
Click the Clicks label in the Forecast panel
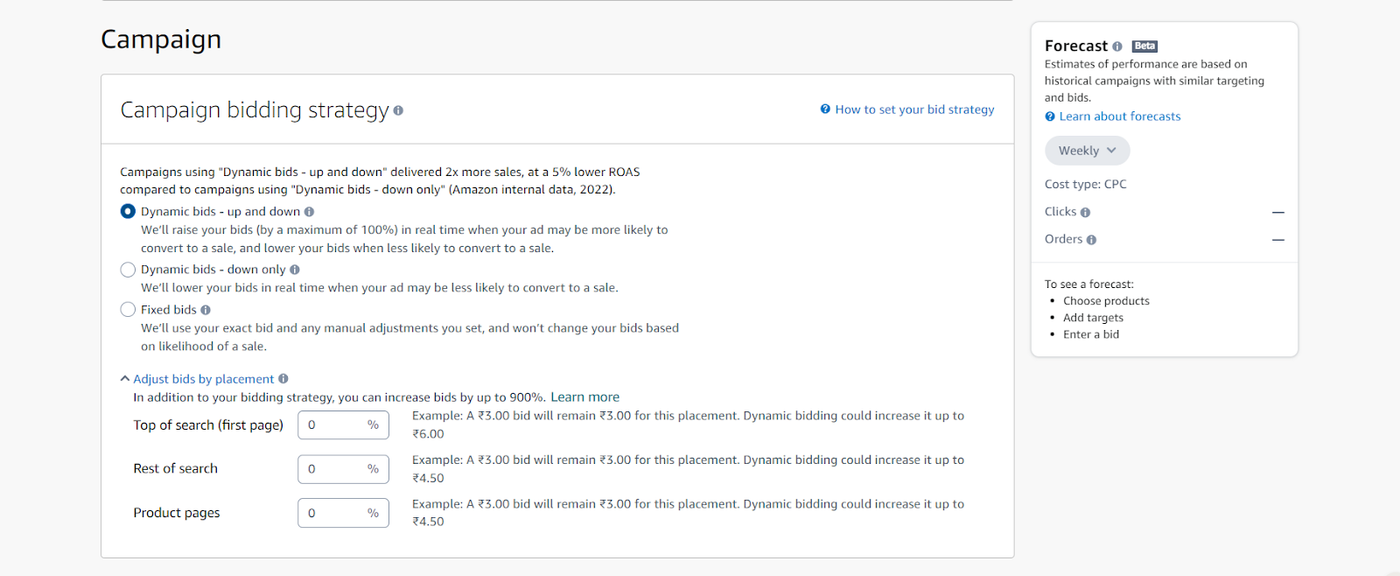1060,212
